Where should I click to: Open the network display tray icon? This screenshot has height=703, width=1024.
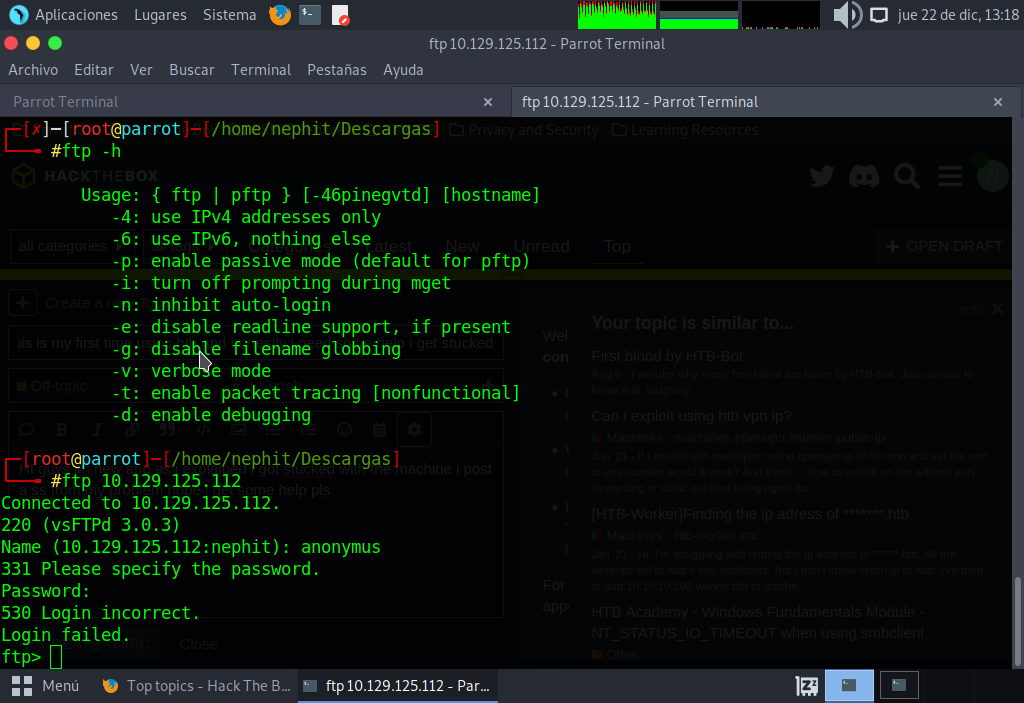coord(879,15)
